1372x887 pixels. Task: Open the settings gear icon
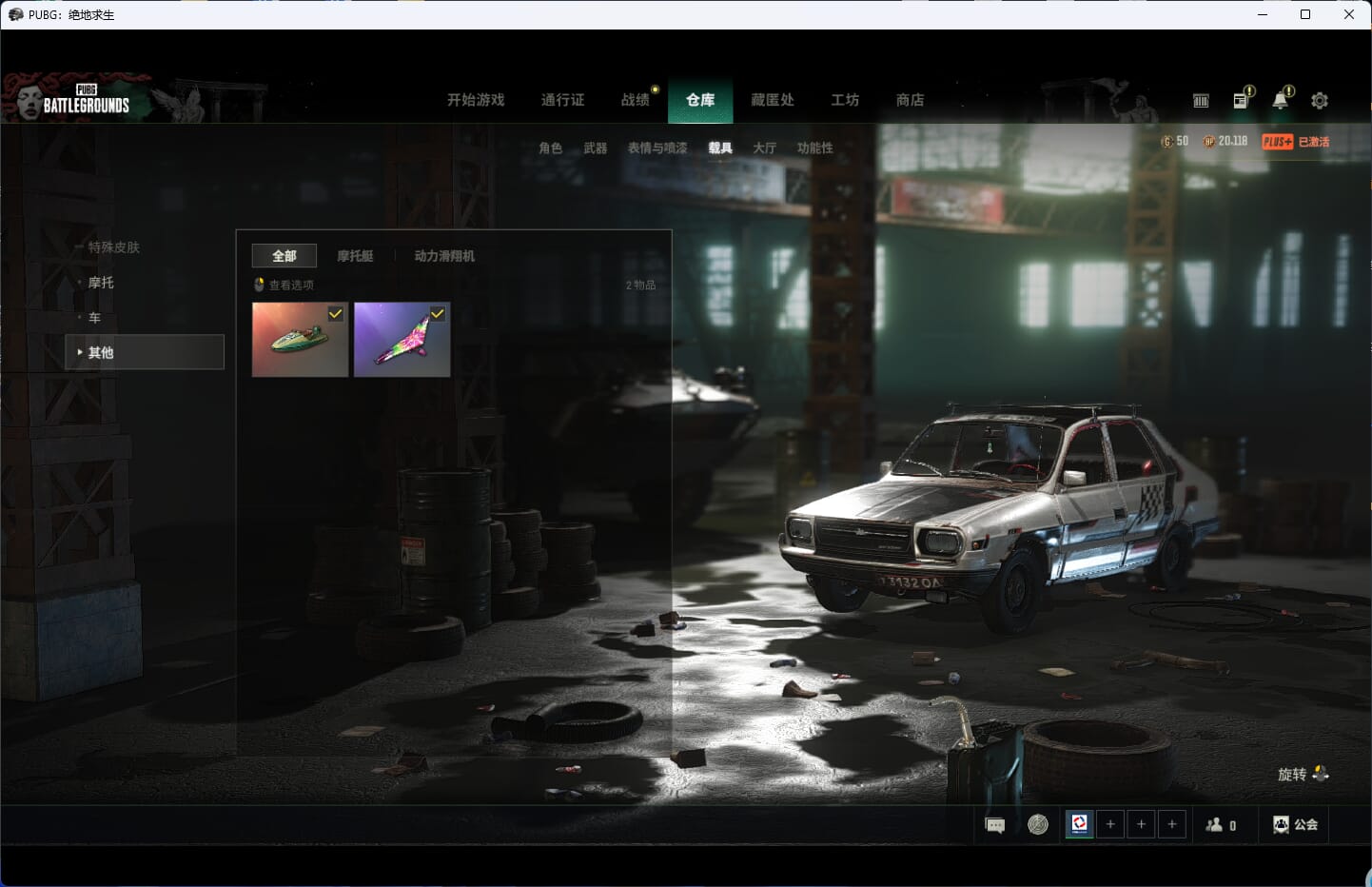click(1320, 100)
